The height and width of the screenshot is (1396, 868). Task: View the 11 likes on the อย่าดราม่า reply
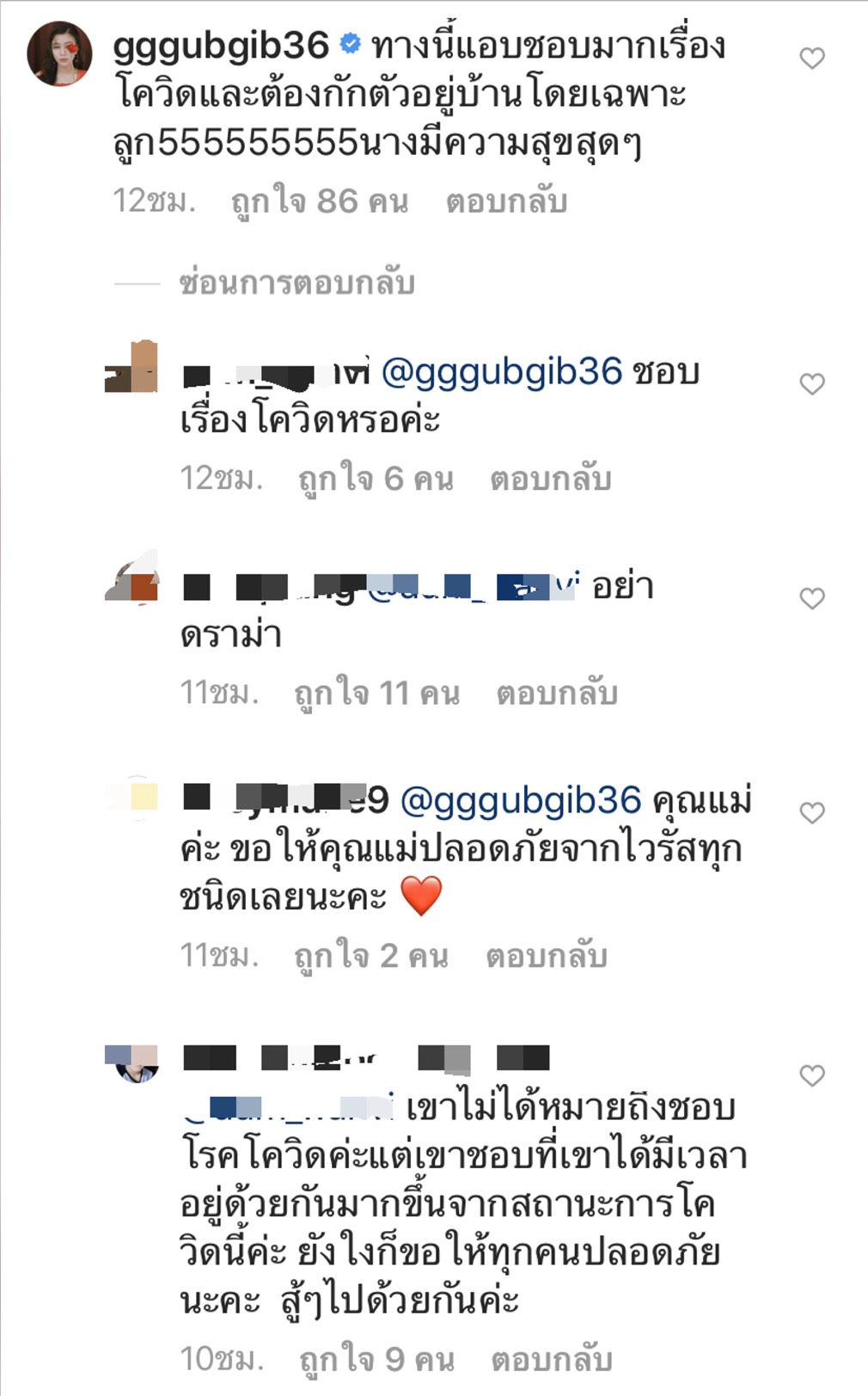coord(376,693)
